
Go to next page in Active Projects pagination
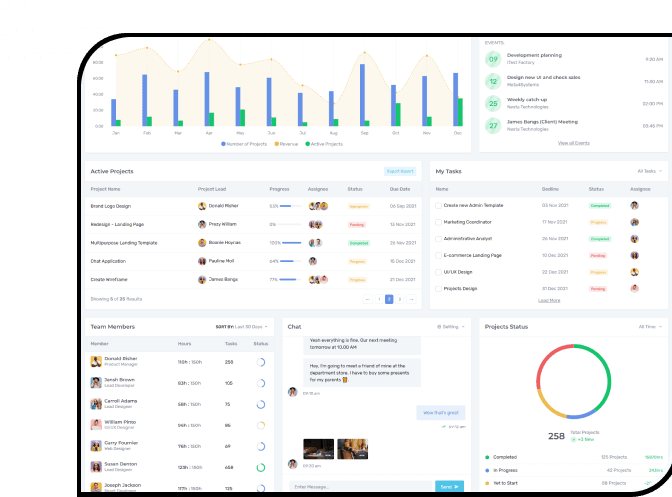411,299
